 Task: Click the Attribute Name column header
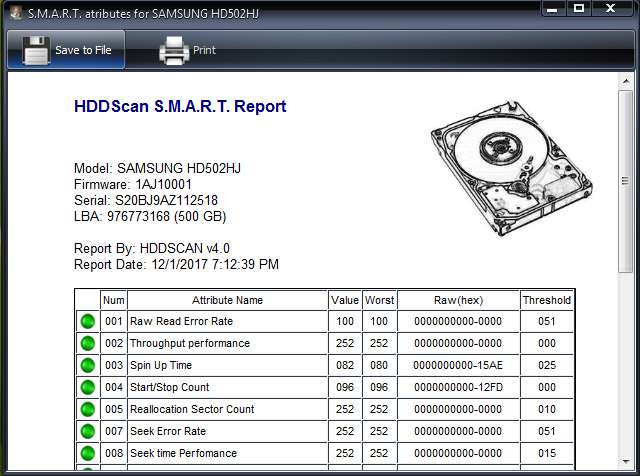[227, 300]
